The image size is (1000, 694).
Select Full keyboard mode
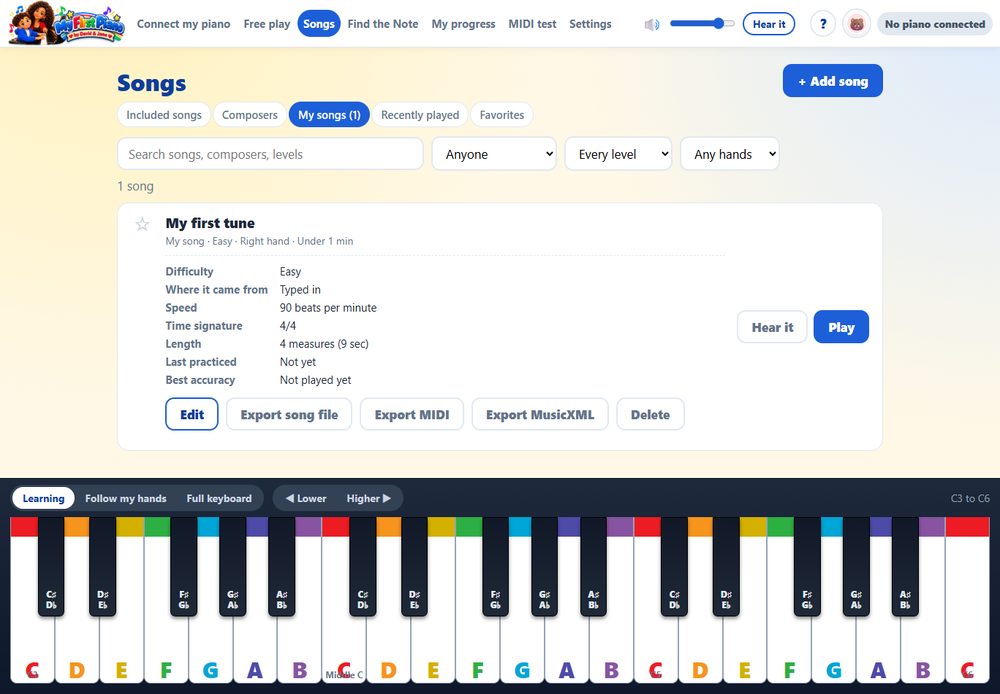[x=219, y=499]
